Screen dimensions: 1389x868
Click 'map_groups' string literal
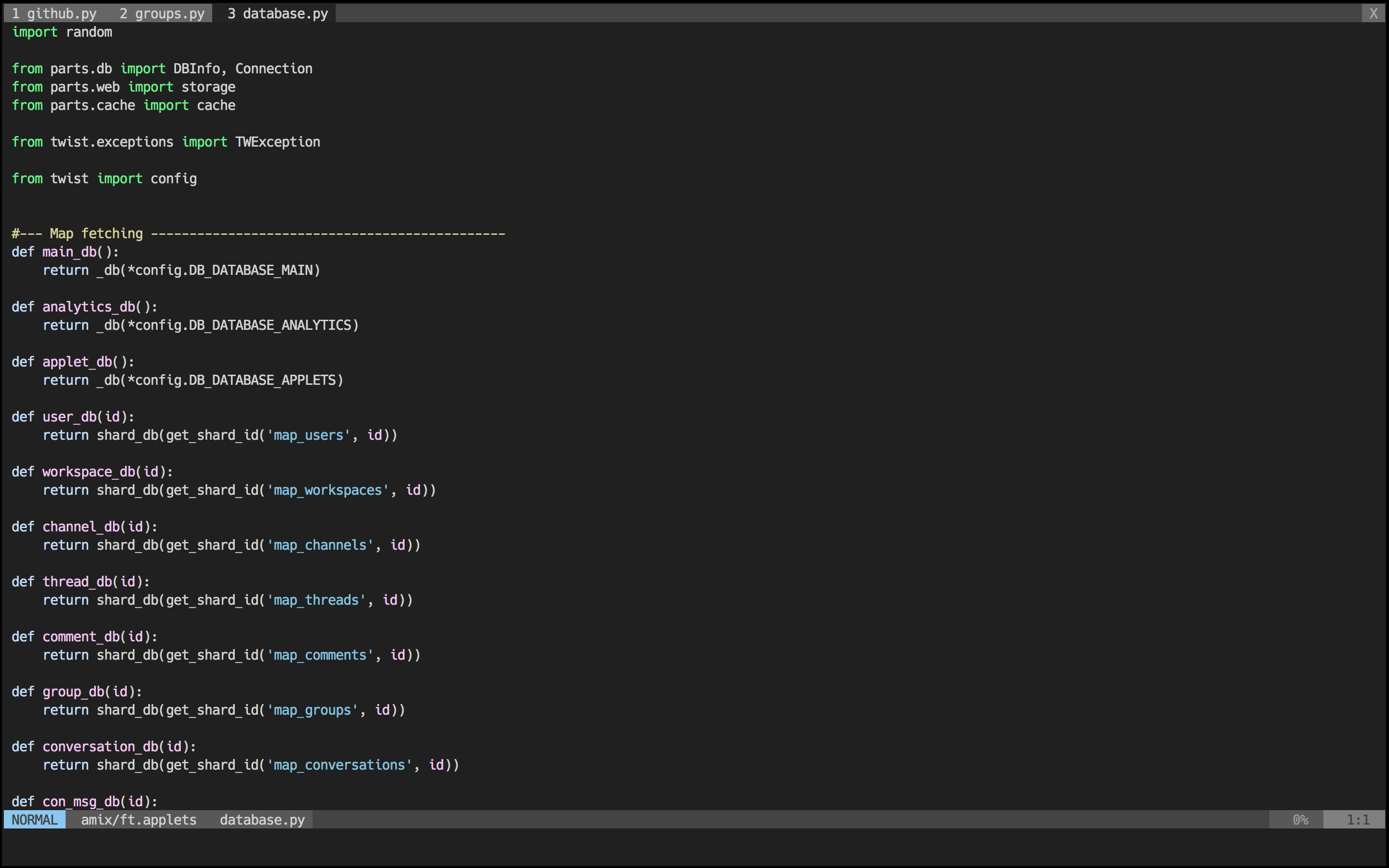pyautogui.click(x=312, y=710)
